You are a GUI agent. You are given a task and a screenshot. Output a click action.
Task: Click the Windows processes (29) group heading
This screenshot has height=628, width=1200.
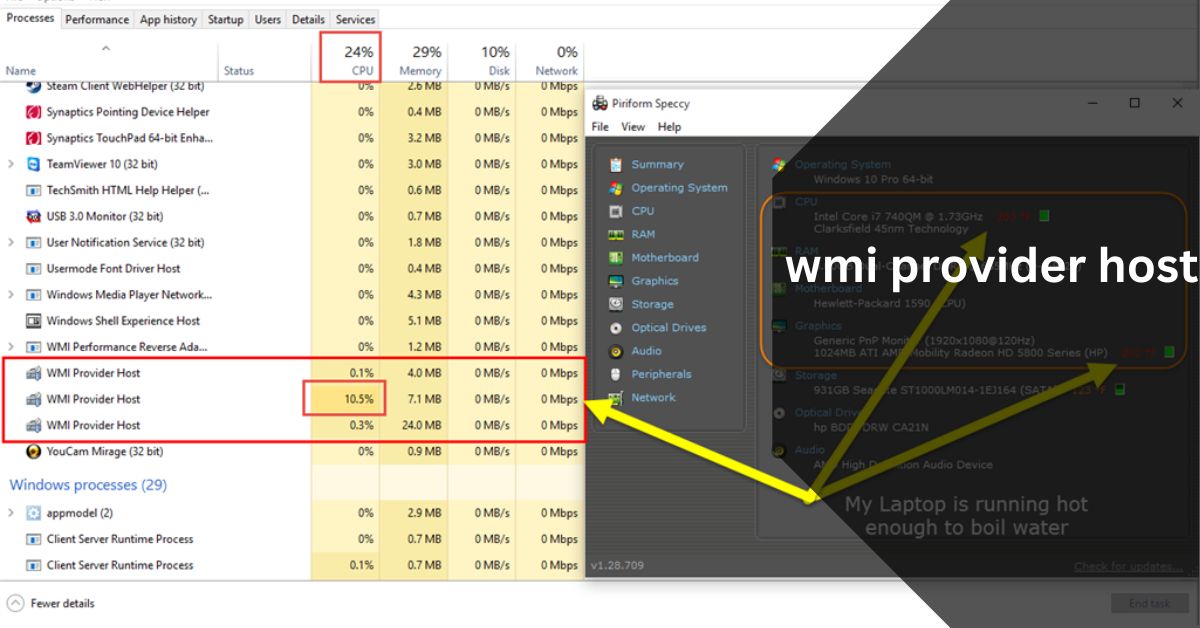click(88, 485)
